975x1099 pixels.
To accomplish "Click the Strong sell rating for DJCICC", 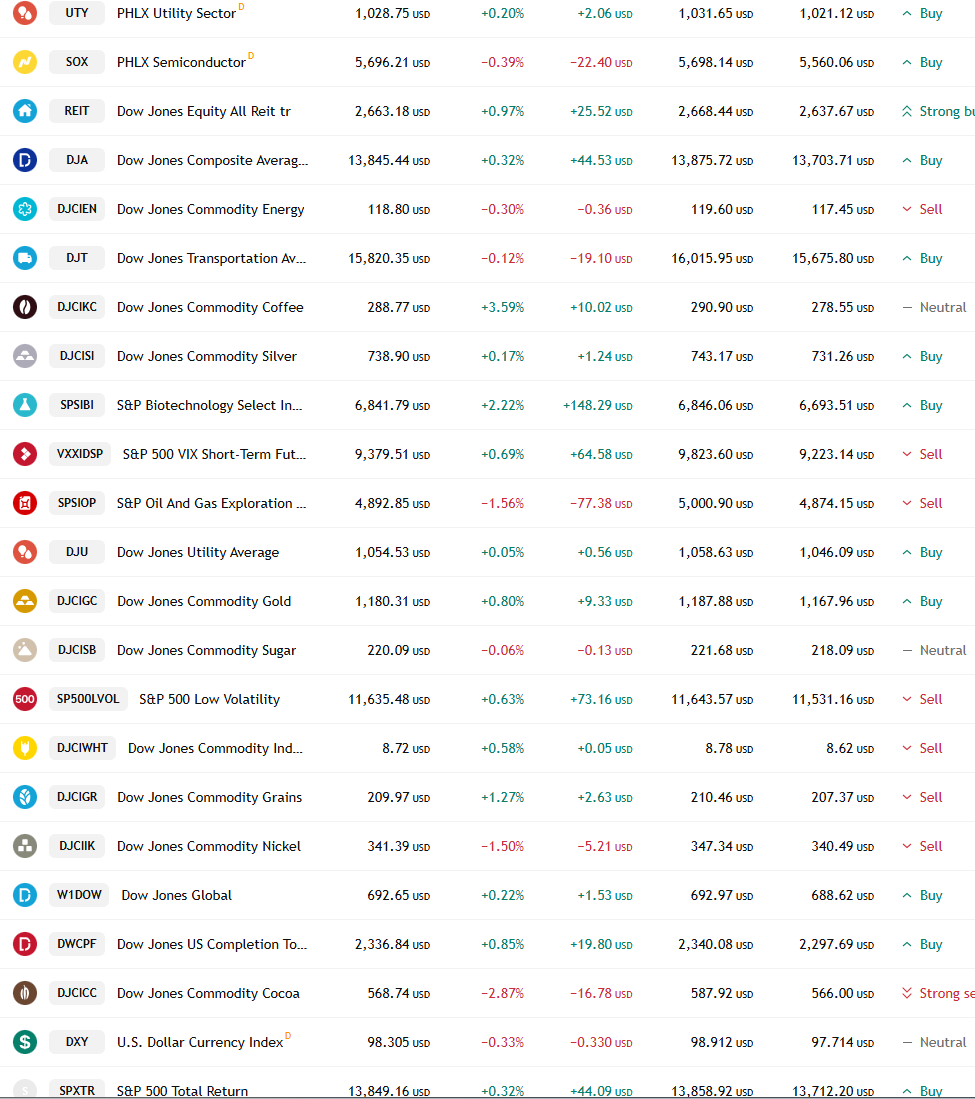I will pos(938,993).
